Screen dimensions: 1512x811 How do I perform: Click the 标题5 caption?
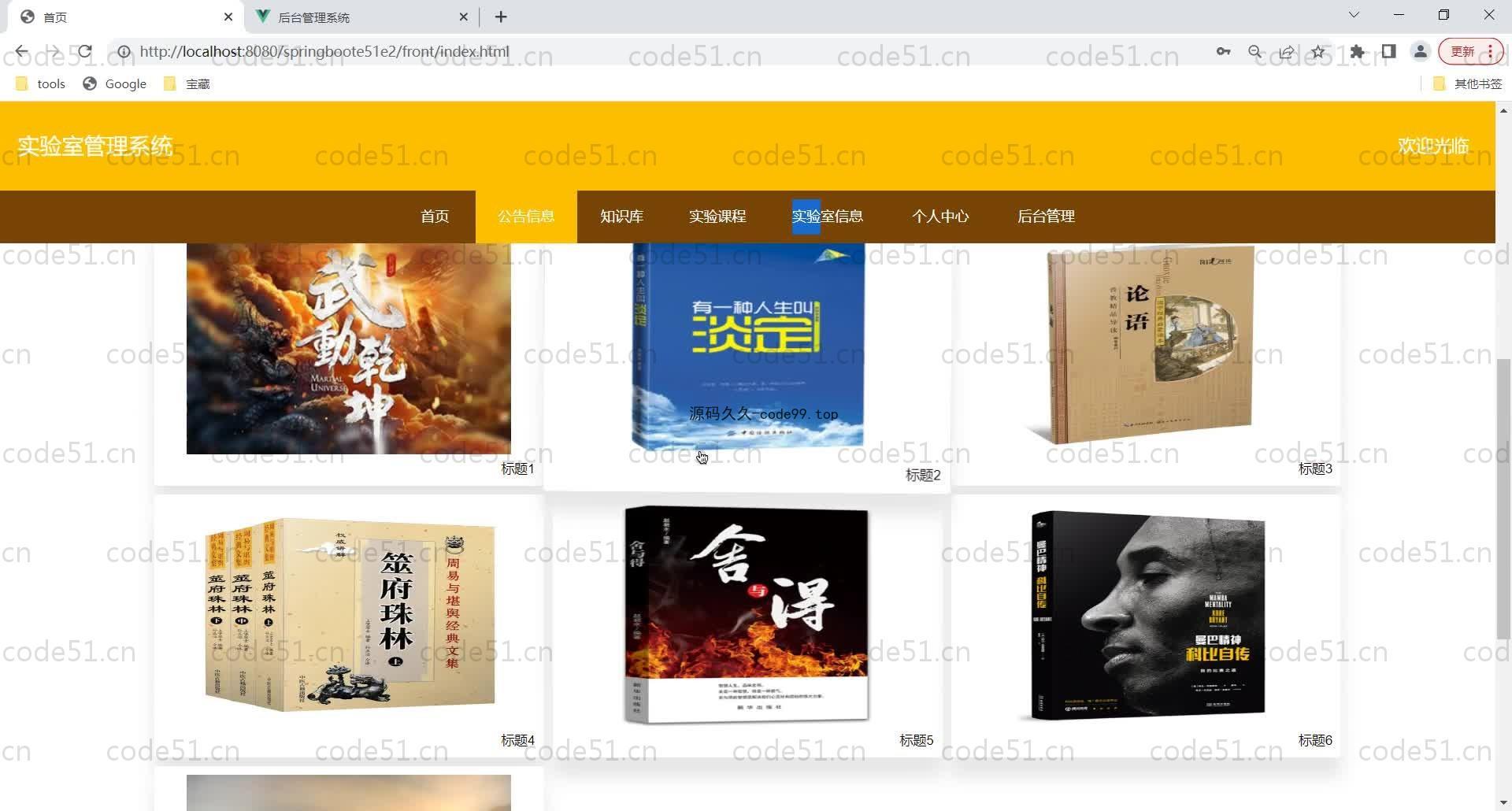point(917,741)
